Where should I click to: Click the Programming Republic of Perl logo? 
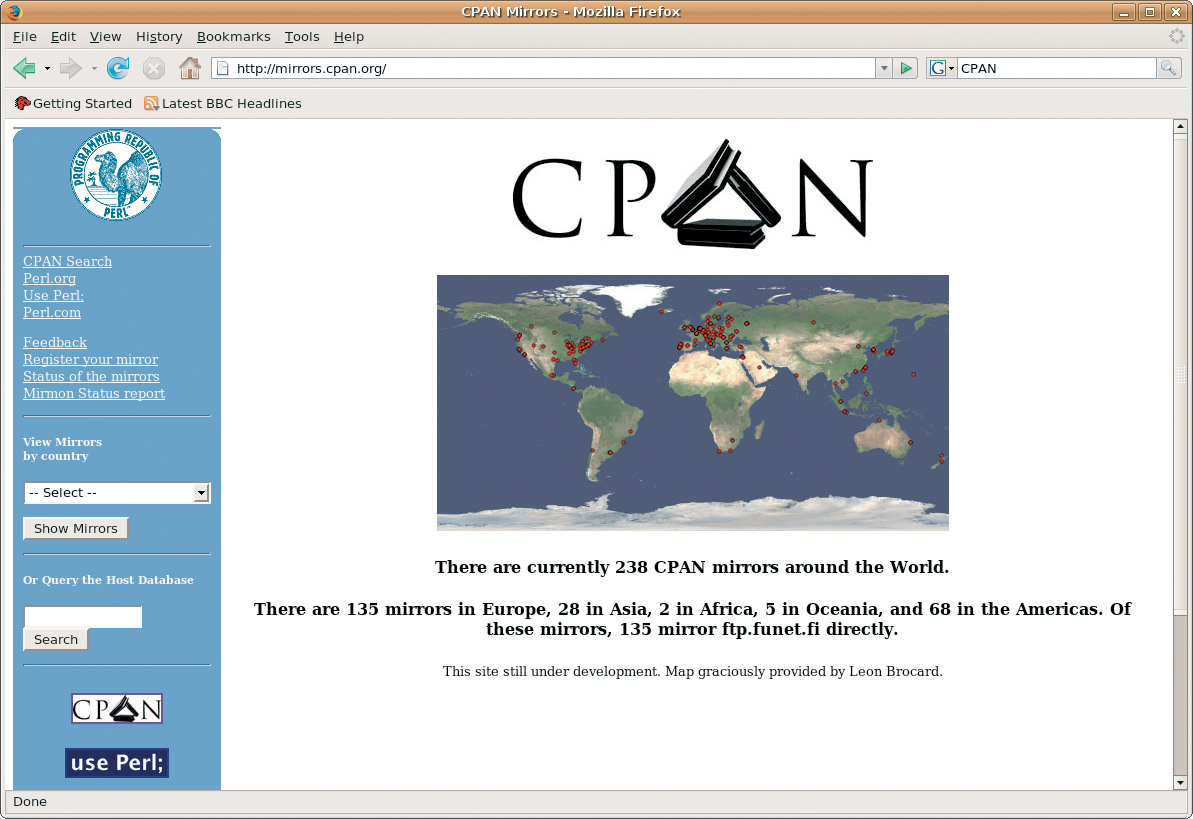[116, 175]
